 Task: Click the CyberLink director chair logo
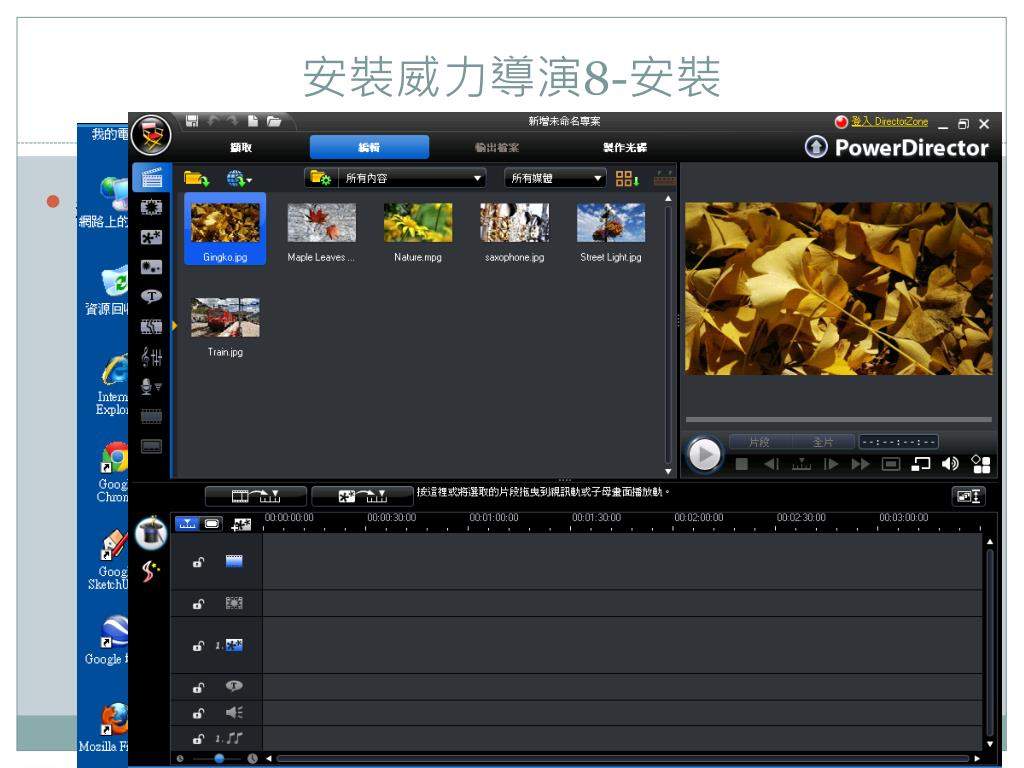click(x=151, y=135)
